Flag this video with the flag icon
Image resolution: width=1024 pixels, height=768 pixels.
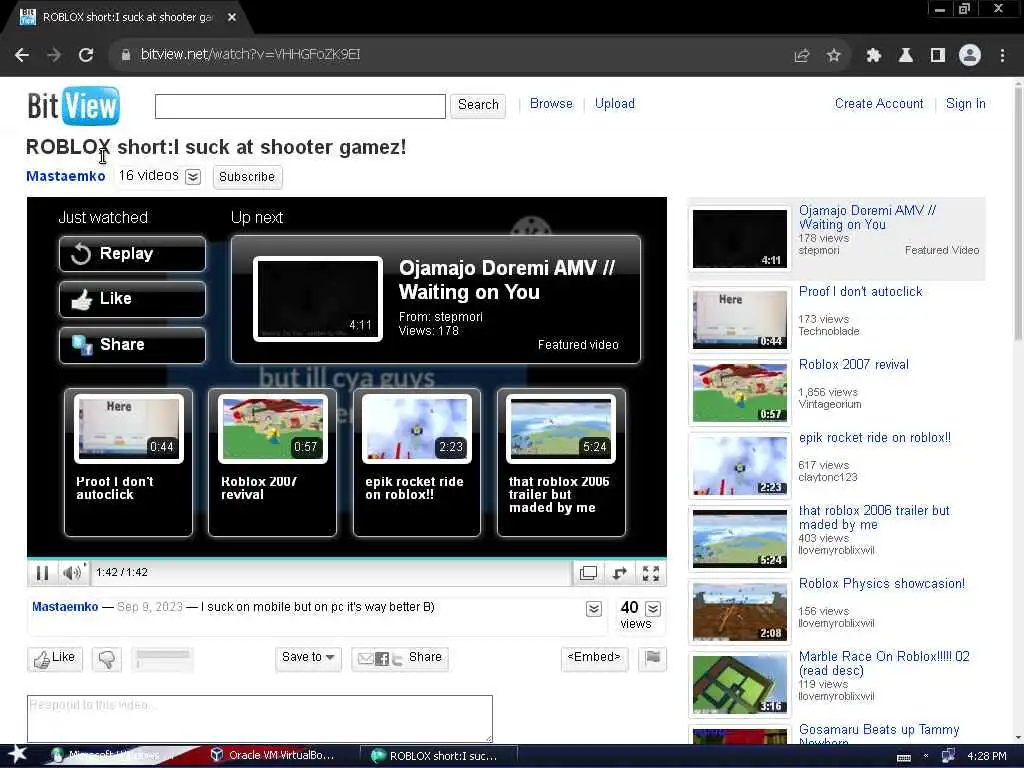point(652,658)
